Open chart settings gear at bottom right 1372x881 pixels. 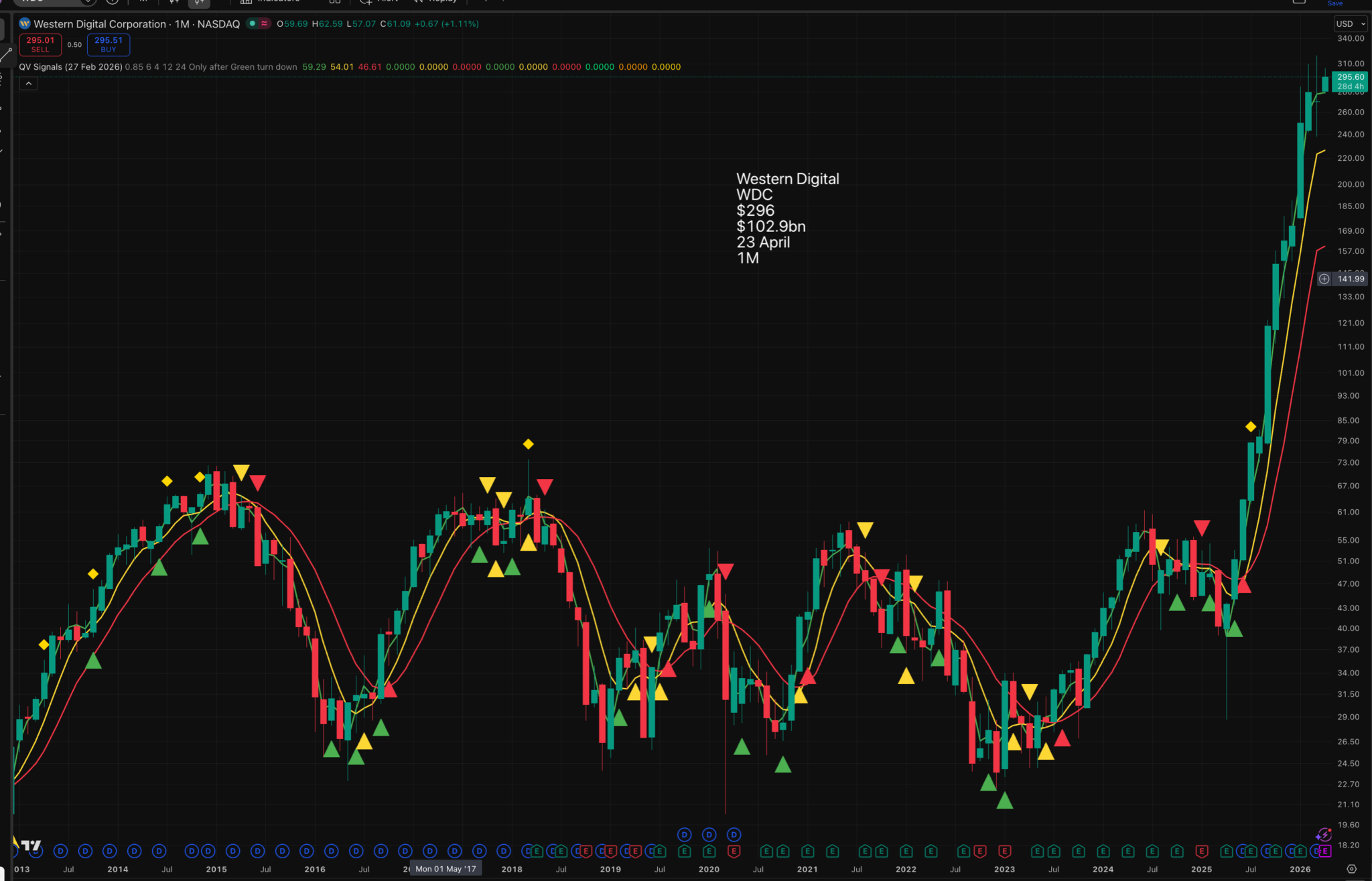tap(1352, 869)
